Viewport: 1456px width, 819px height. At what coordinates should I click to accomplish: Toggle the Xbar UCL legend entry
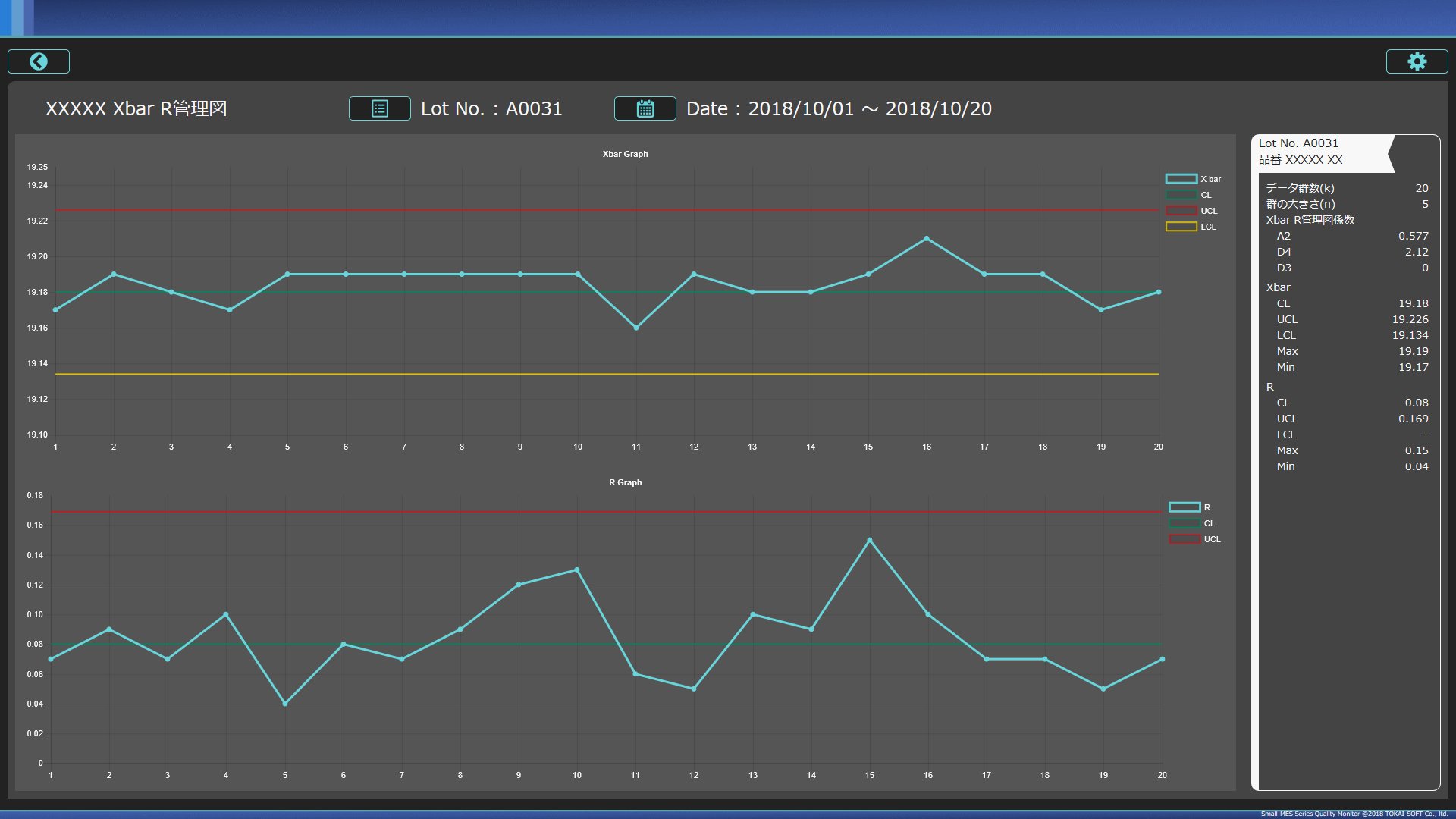[1191, 211]
